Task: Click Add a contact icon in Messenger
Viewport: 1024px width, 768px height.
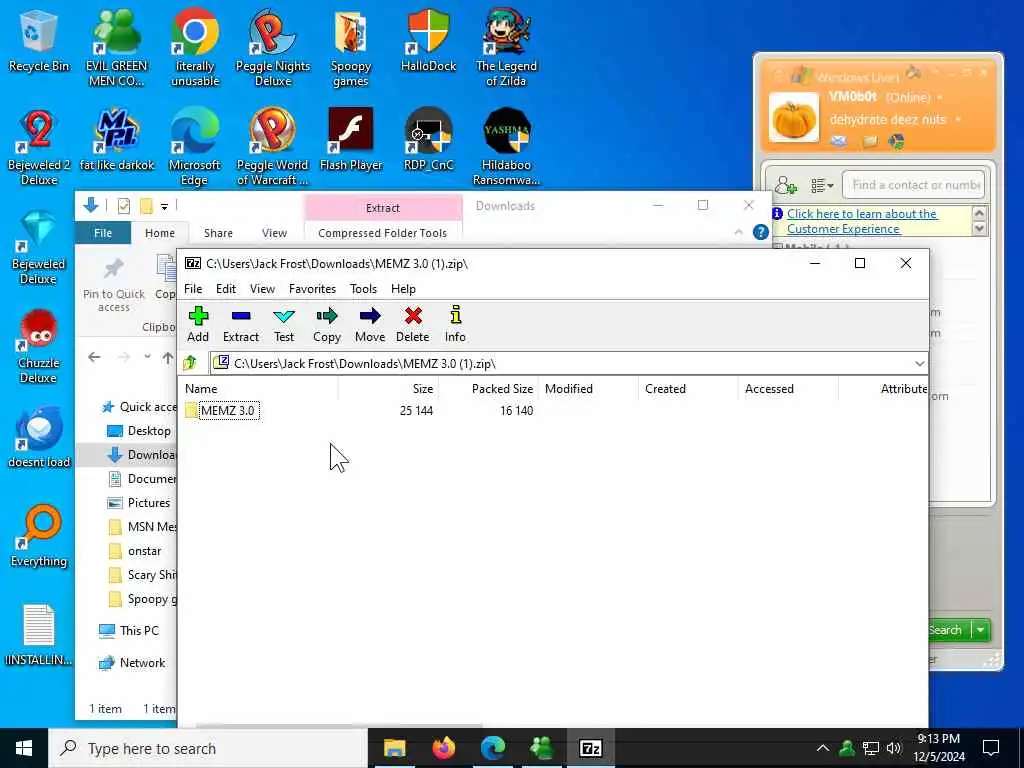Action: click(786, 185)
